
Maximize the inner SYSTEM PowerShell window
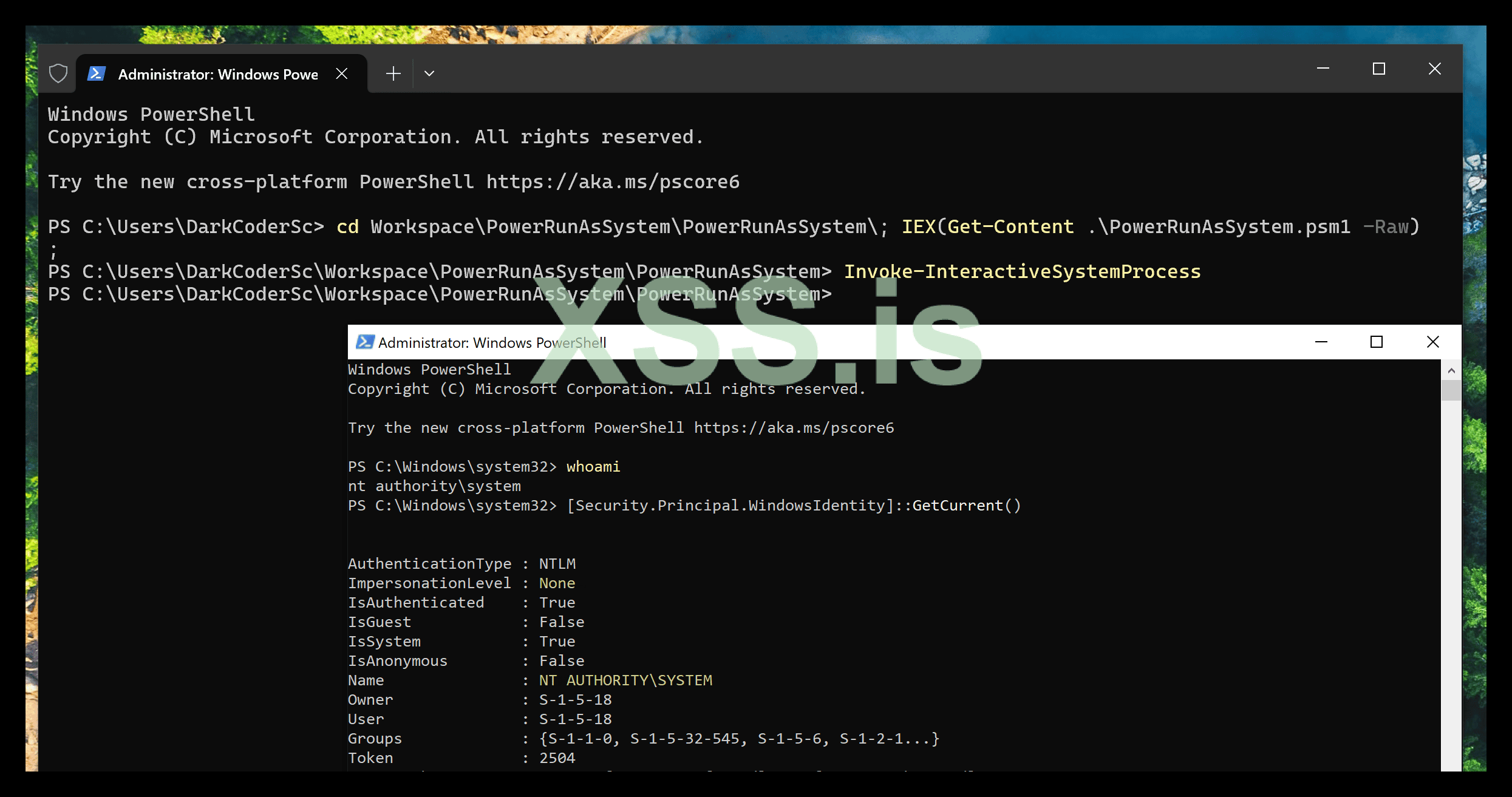[x=1377, y=342]
